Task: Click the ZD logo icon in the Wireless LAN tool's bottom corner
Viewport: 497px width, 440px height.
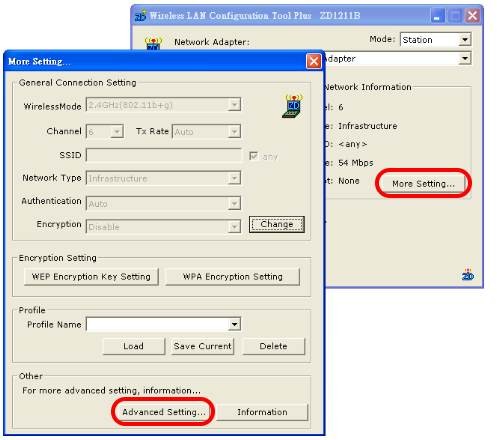Action: (x=468, y=275)
